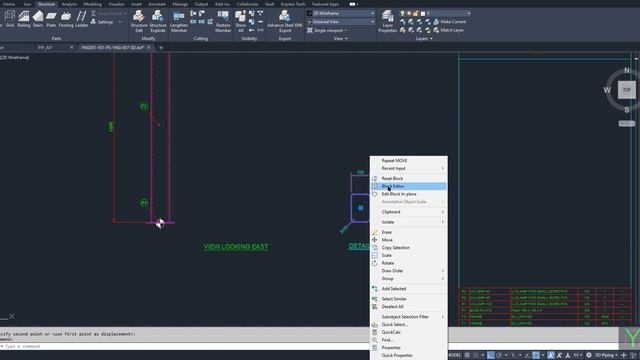Click the Settings button in Parts panel
The height and width of the screenshot is (360, 640).
[102, 22]
